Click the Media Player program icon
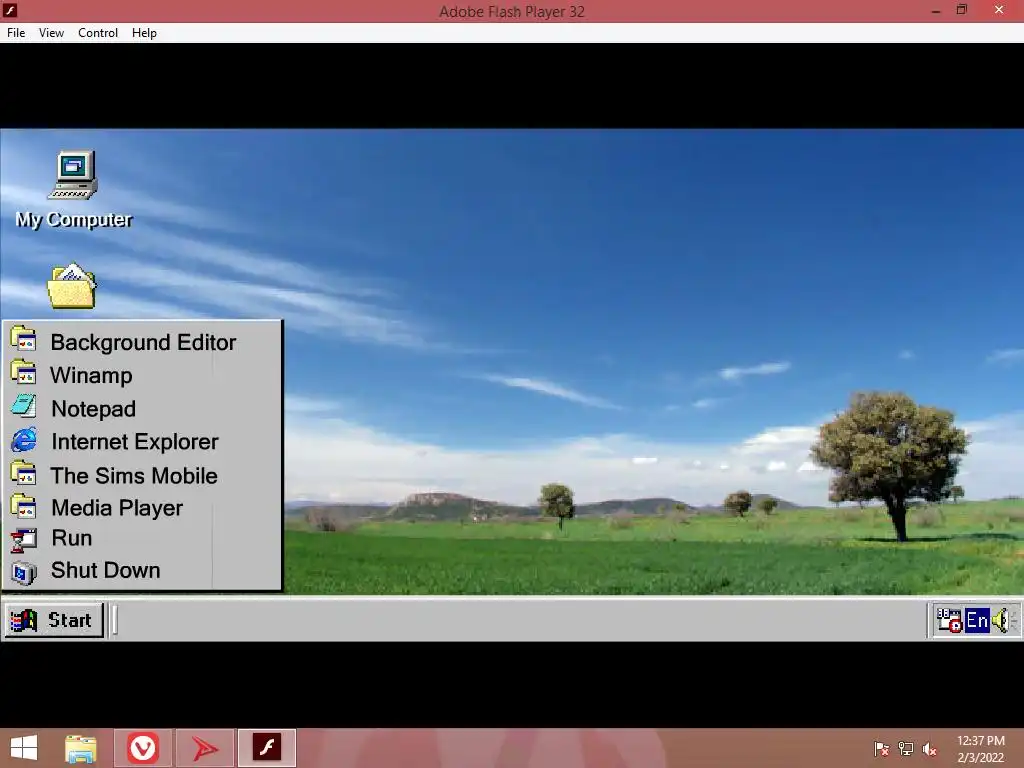The height and width of the screenshot is (768, 1024). tap(24, 507)
